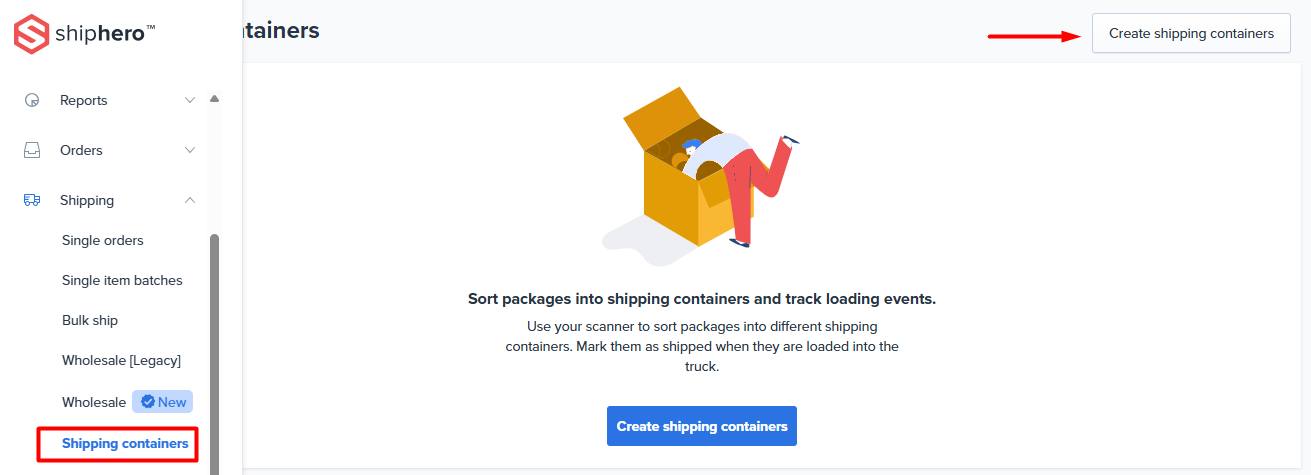Open Wholesale [Legacy] menu item

pos(121,360)
